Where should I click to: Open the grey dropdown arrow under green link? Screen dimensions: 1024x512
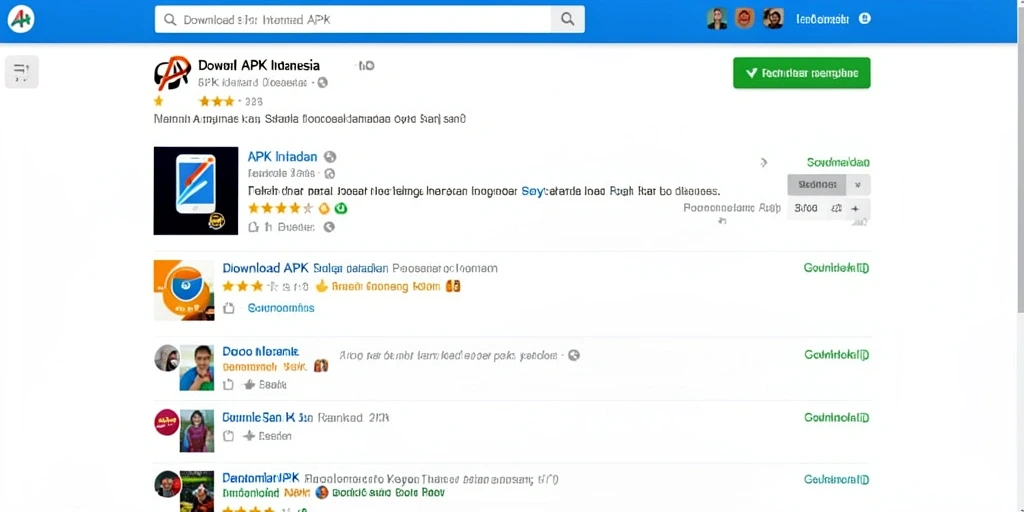coord(858,185)
